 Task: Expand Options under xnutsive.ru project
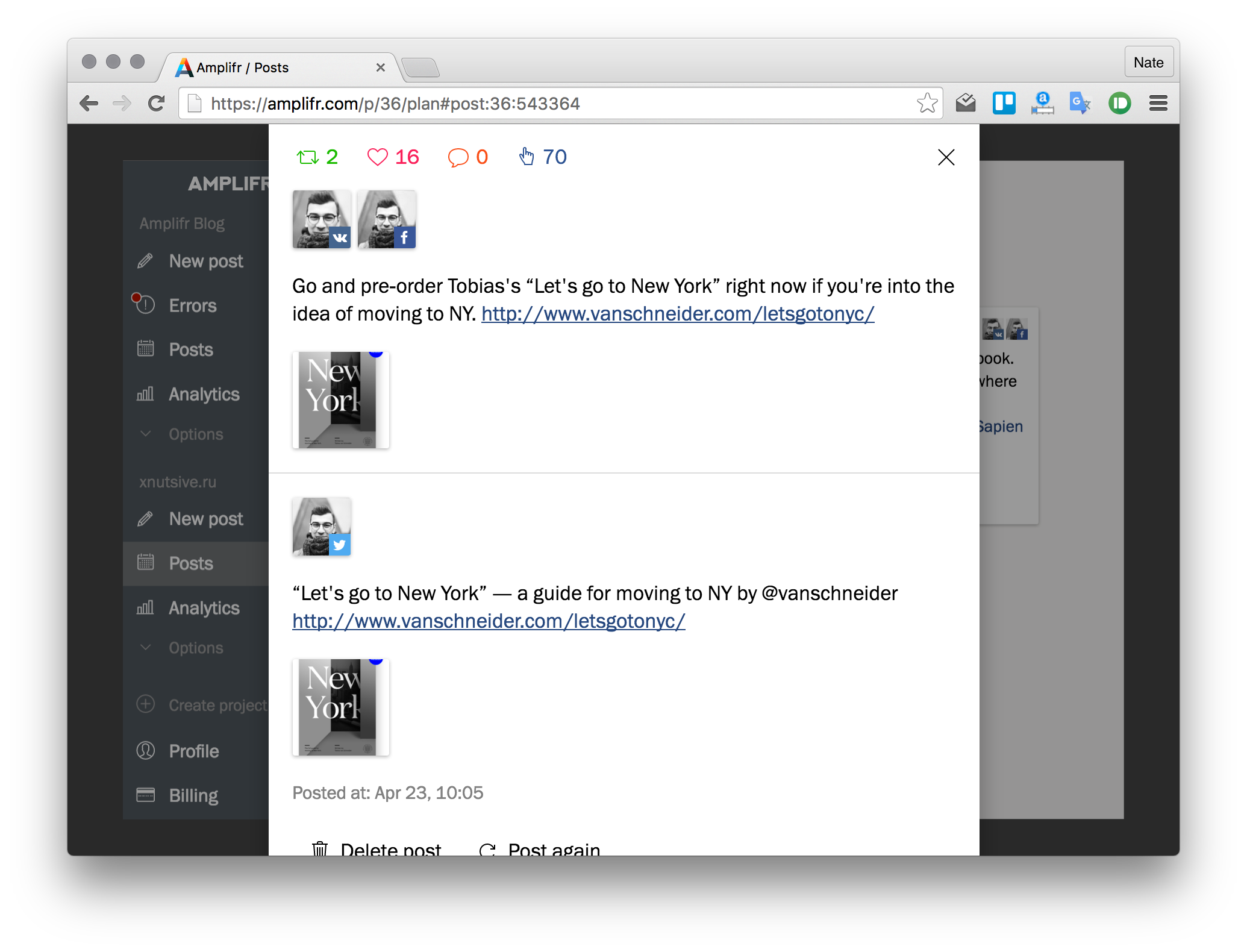(195, 648)
